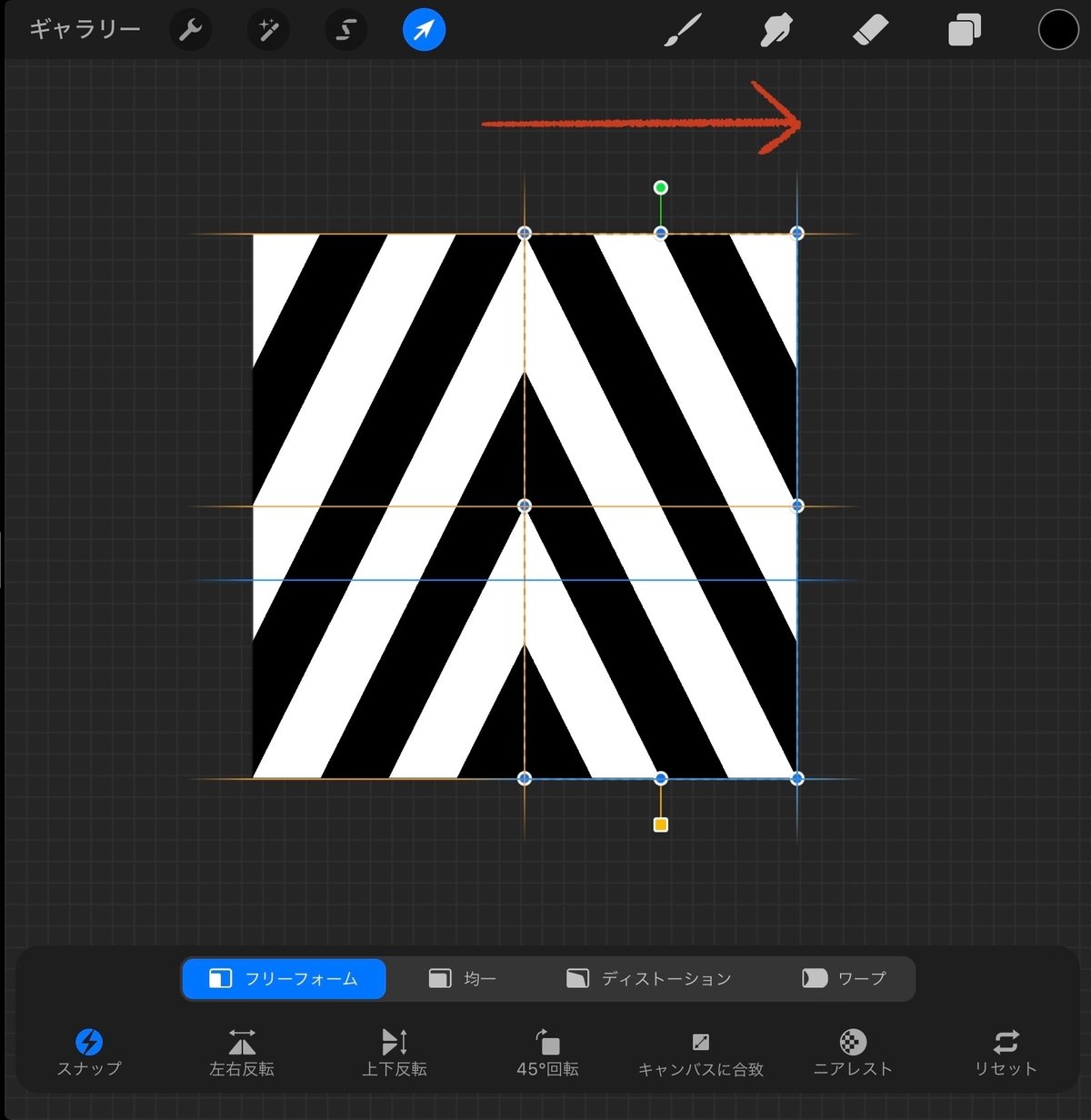Open the Actions wrench menu
Viewport: 1091px width, 1120px height.
click(x=190, y=31)
